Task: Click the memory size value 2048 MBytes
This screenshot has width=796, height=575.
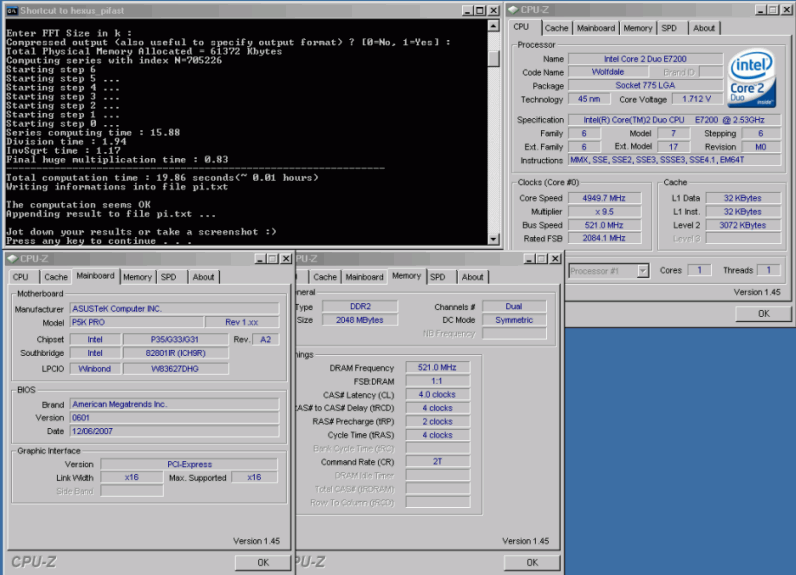Action: click(360, 320)
